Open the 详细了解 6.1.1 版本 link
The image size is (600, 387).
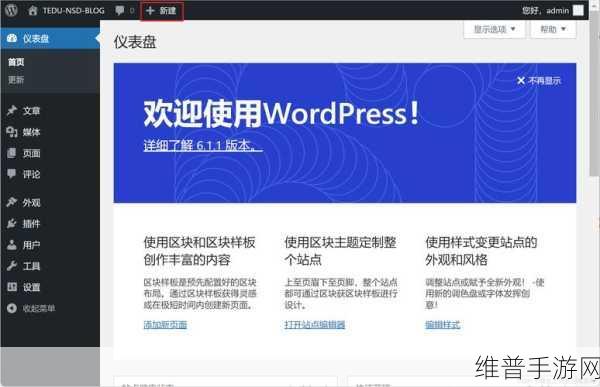(203, 145)
